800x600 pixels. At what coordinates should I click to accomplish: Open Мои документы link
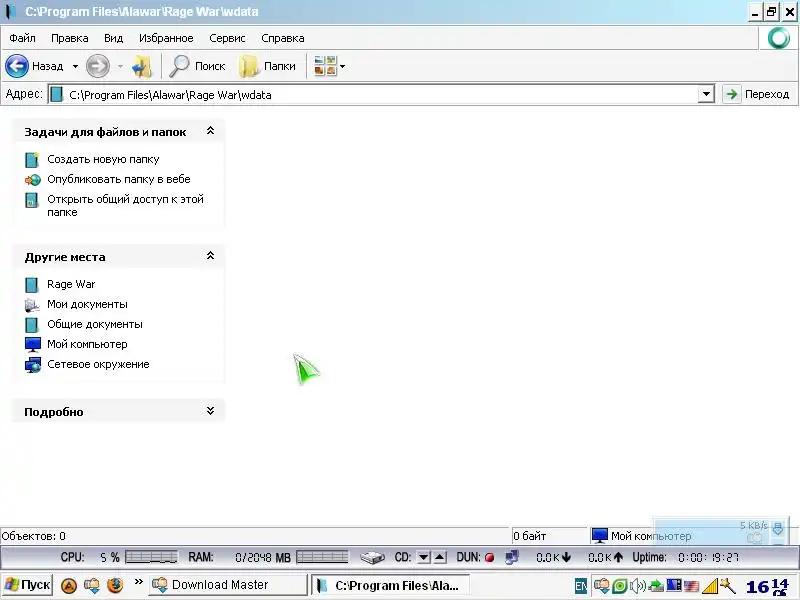pyautogui.click(x=87, y=304)
